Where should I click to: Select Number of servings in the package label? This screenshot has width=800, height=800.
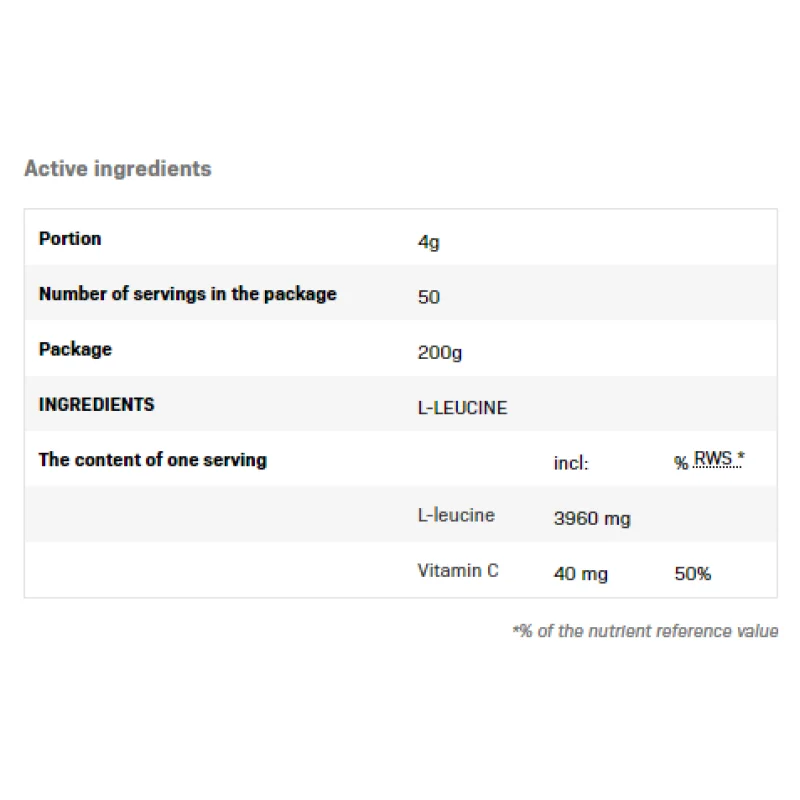click(187, 294)
